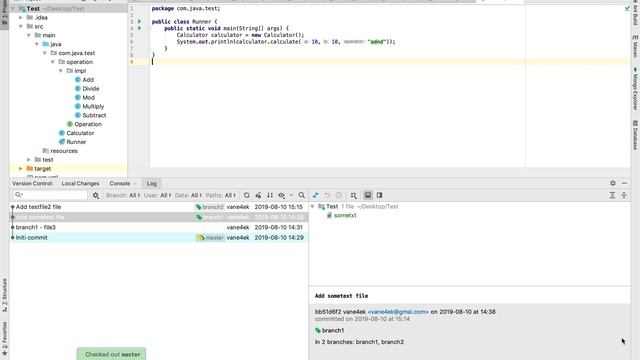Click the Log search text field
Viewport: 640px width, 360px height.
point(50,195)
